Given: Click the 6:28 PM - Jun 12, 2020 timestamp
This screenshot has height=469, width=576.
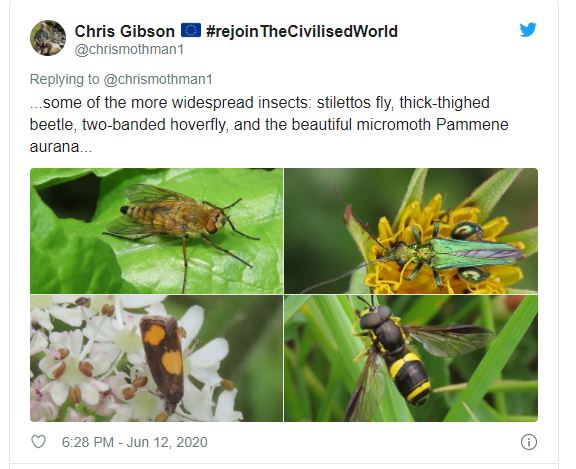Looking at the screenshot, I should [134, 442].
